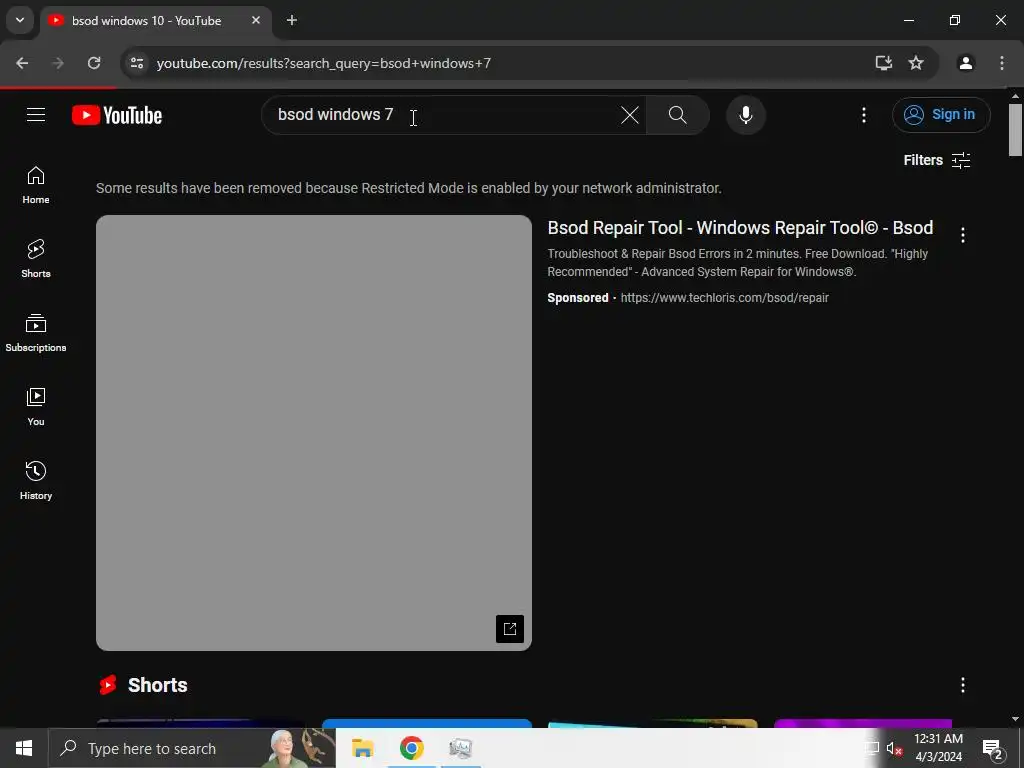The height and width of the screenshot is (768, 1024).
Task: Reload the page
Action: 94,63
